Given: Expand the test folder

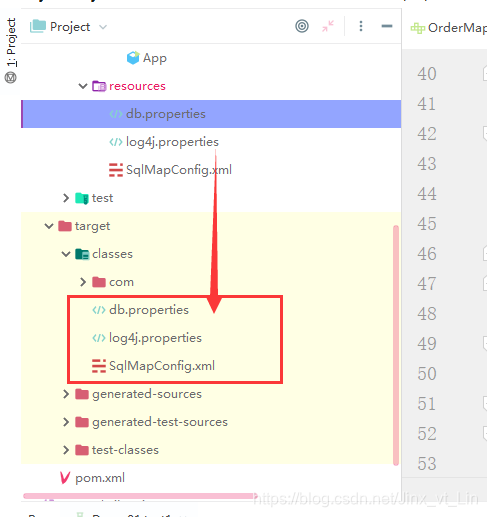Looking at the screenshot, I should point(66,198).
